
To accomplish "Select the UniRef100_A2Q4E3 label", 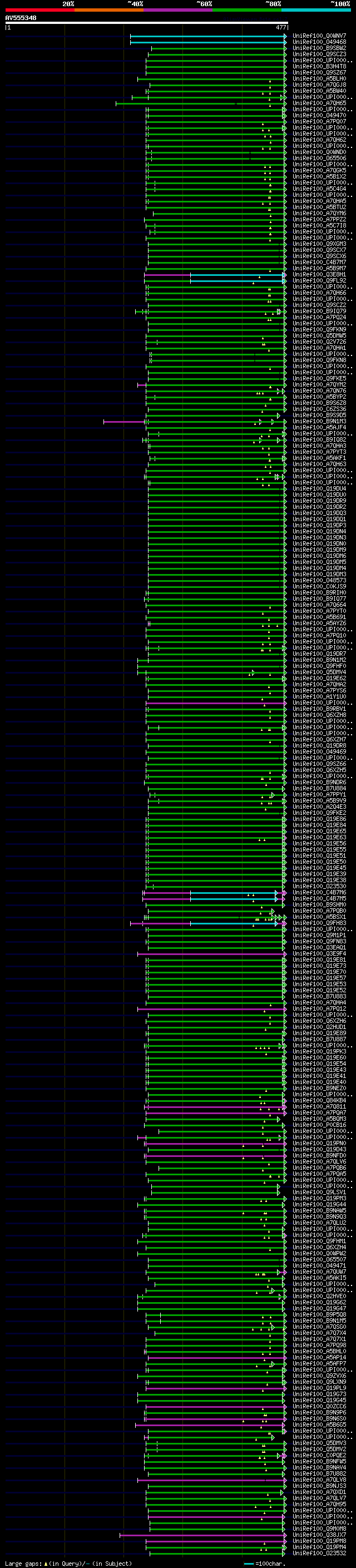I will click(319, 807).
